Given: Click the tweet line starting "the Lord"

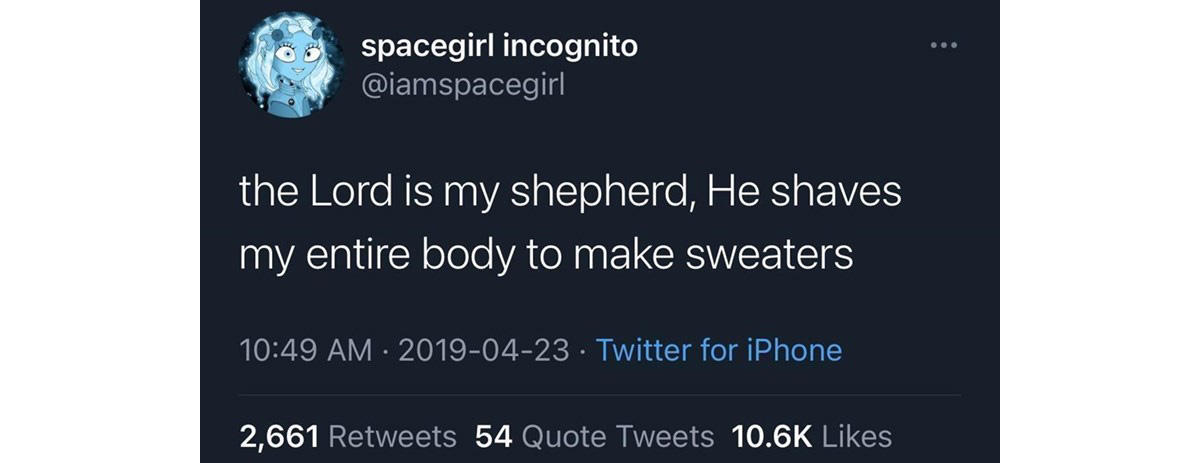Looking at the screenshot, I should (x=569, y=192).
